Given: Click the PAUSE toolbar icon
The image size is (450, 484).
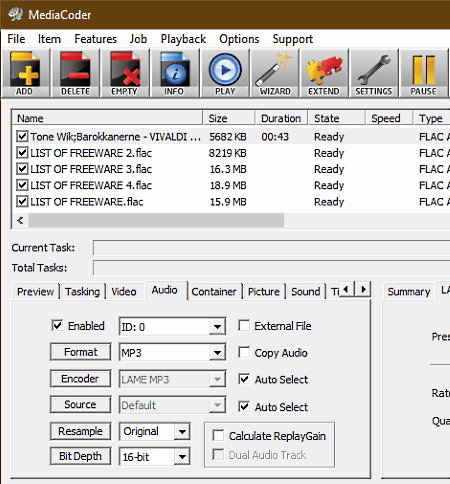Looking at the screenshot, I should (x=423, y=73).
